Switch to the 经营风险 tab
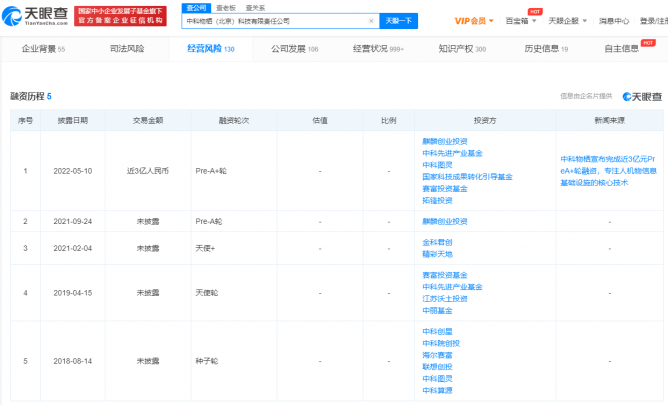This screenshot has width=668, height=405. pos(211,49)
